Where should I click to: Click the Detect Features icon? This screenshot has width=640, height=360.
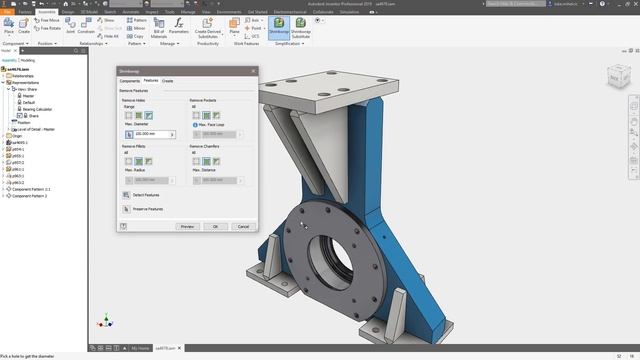click(126, 195)
